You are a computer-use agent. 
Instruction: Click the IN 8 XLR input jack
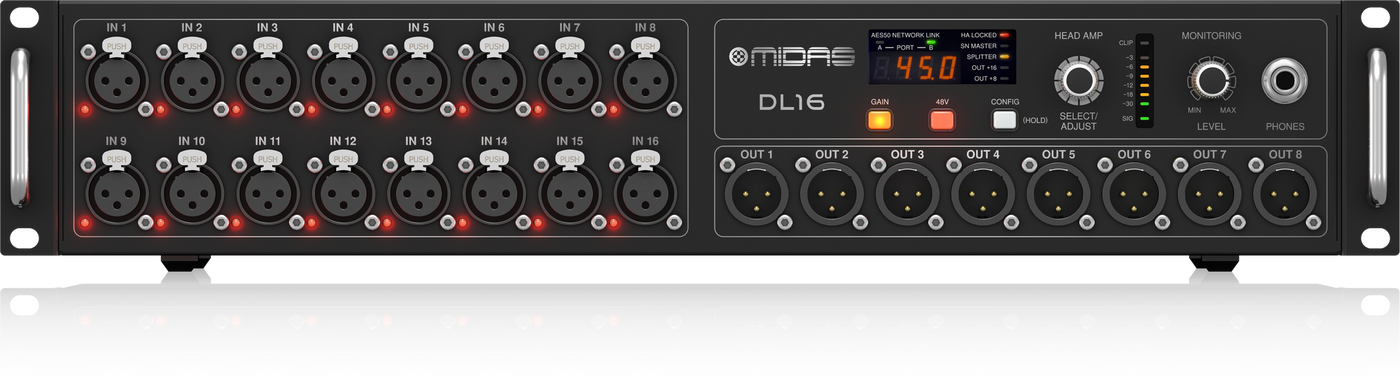[x=645, y=80]
